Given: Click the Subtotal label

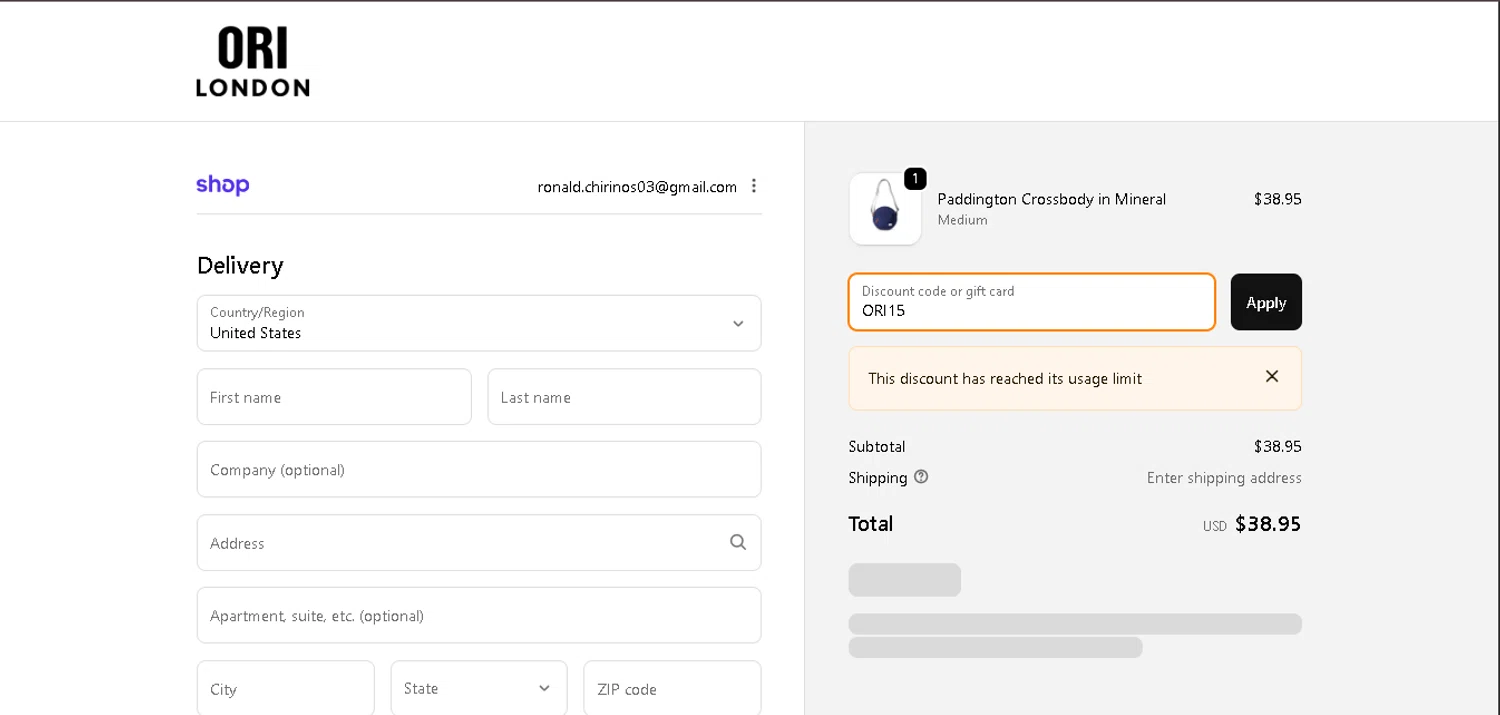Looking at the screenshot, I should tap(877, 447).
